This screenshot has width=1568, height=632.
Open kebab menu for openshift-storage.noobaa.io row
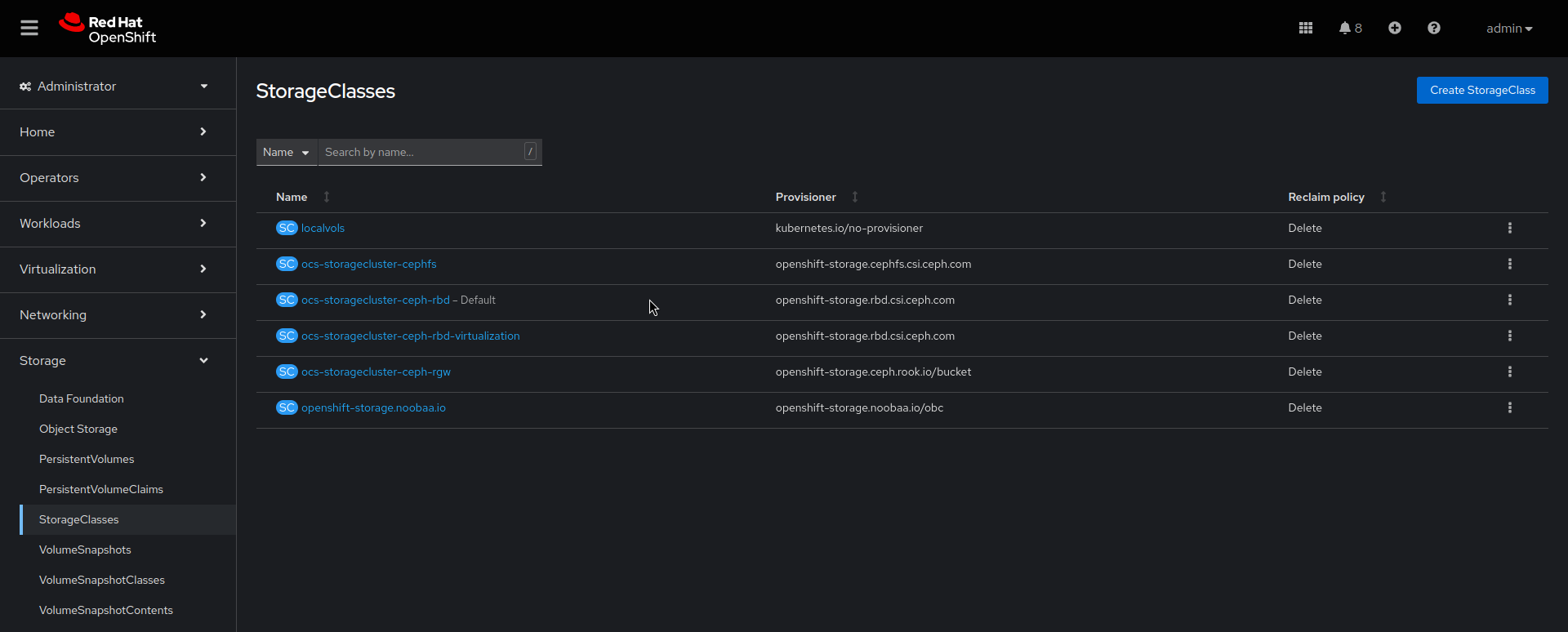(1510, 408)
